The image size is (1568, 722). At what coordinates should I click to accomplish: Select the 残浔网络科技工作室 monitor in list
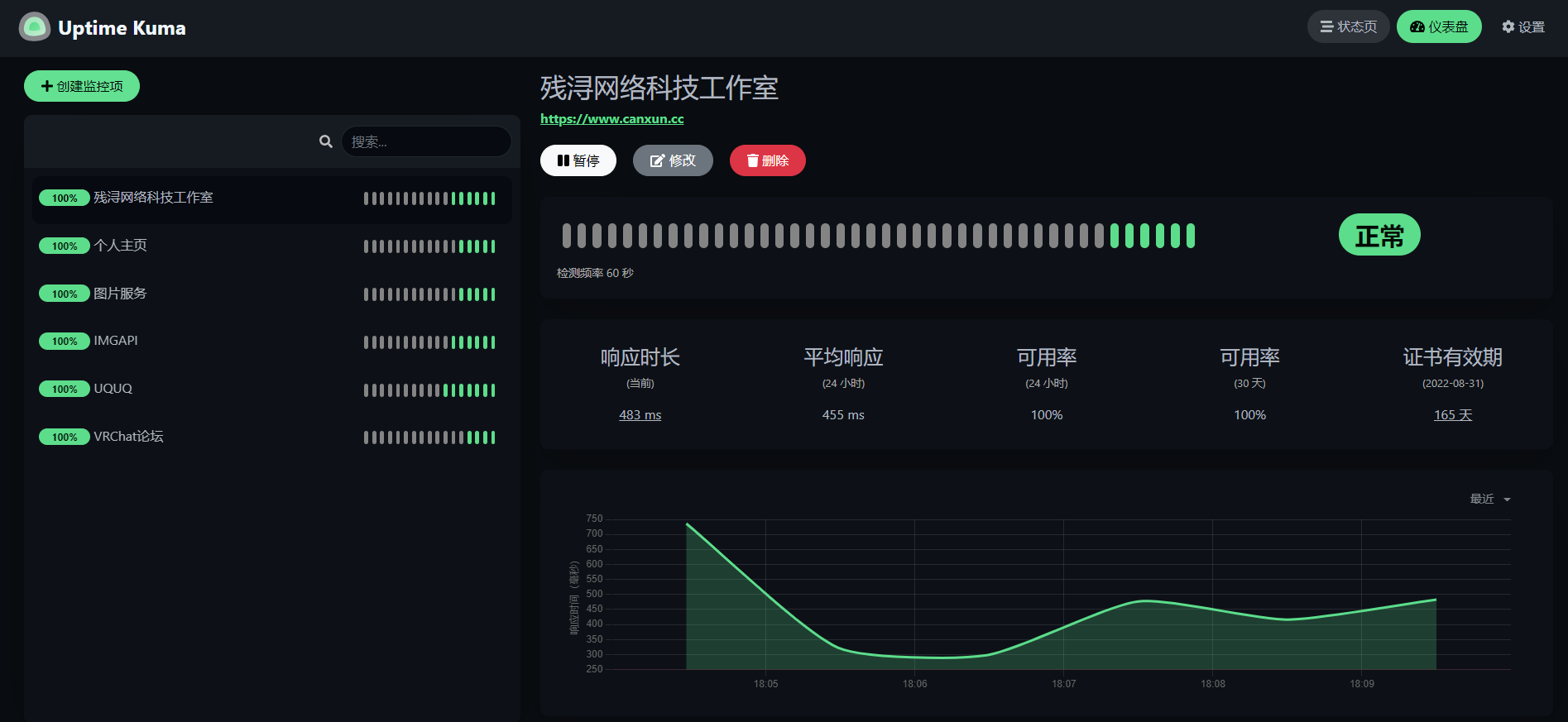click(271, 198)
